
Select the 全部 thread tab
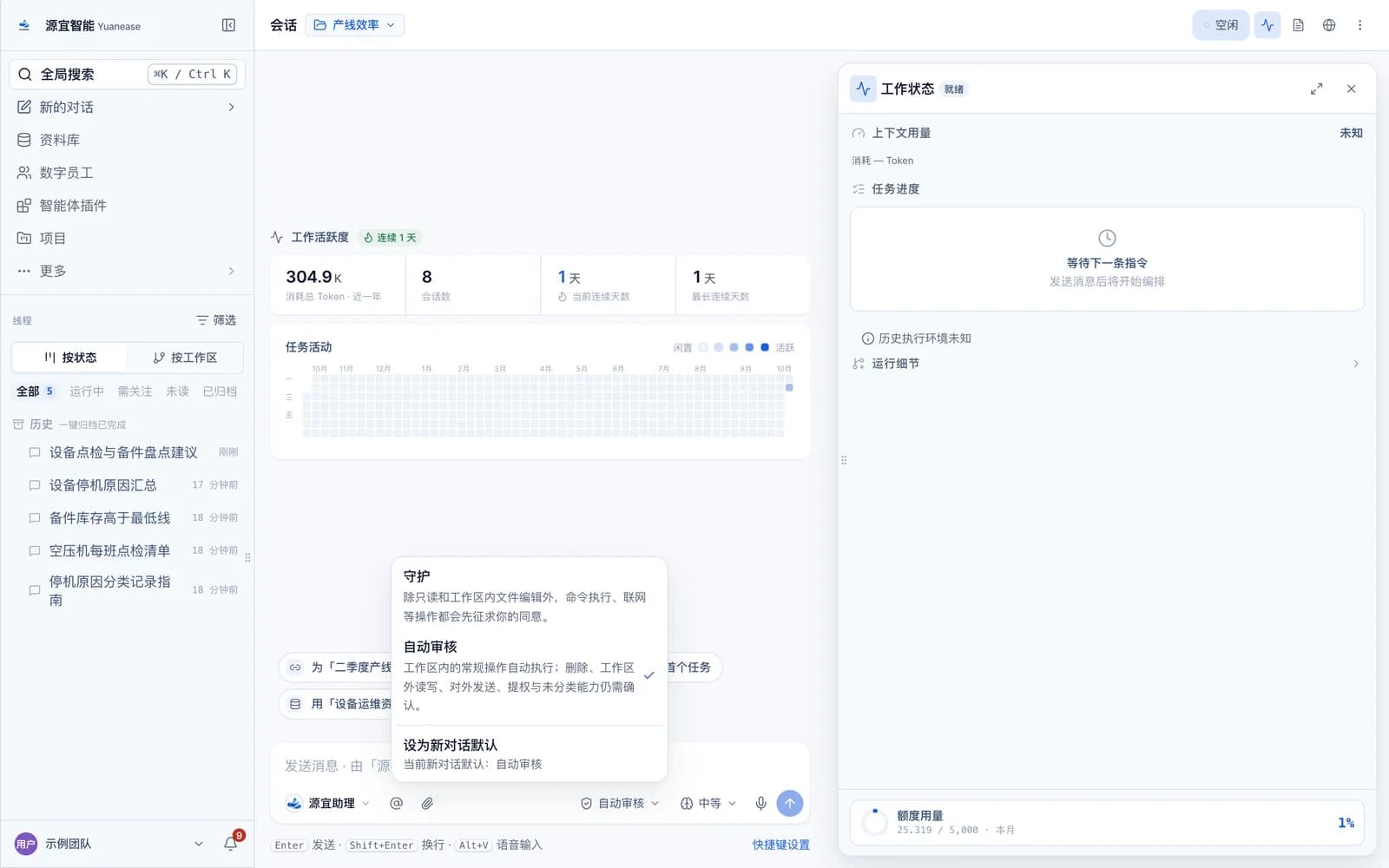[35, 391]
